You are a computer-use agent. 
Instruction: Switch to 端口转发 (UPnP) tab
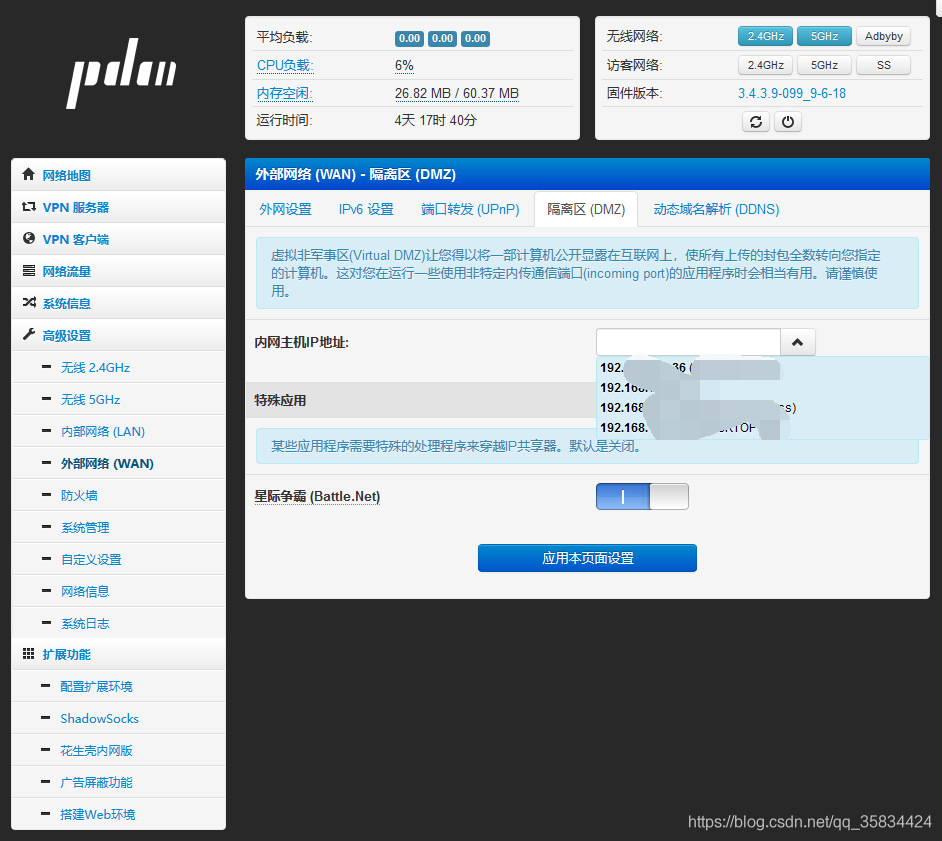coord(470,209)
